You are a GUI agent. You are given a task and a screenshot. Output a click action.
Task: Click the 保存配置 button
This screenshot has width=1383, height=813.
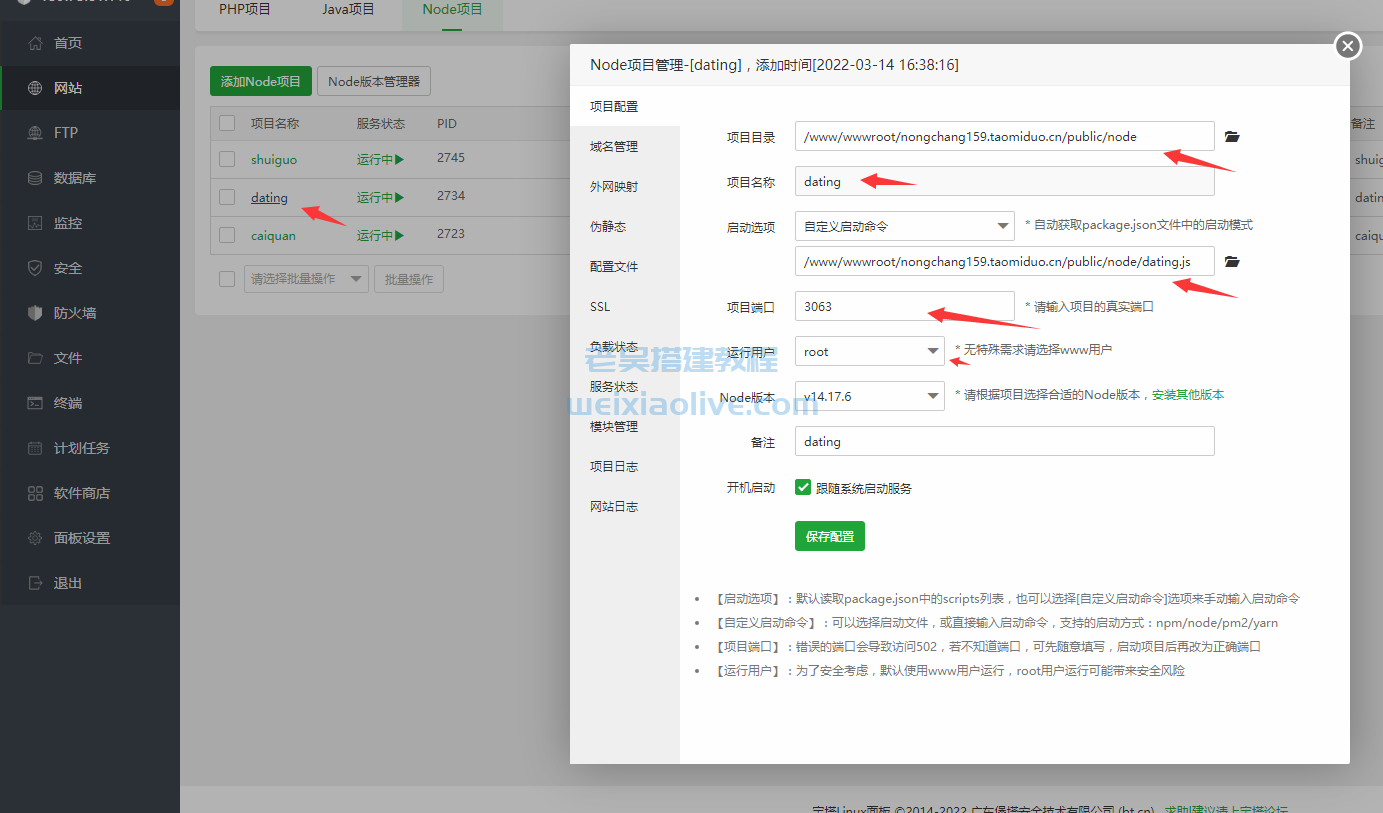click(x=830, y=536)
